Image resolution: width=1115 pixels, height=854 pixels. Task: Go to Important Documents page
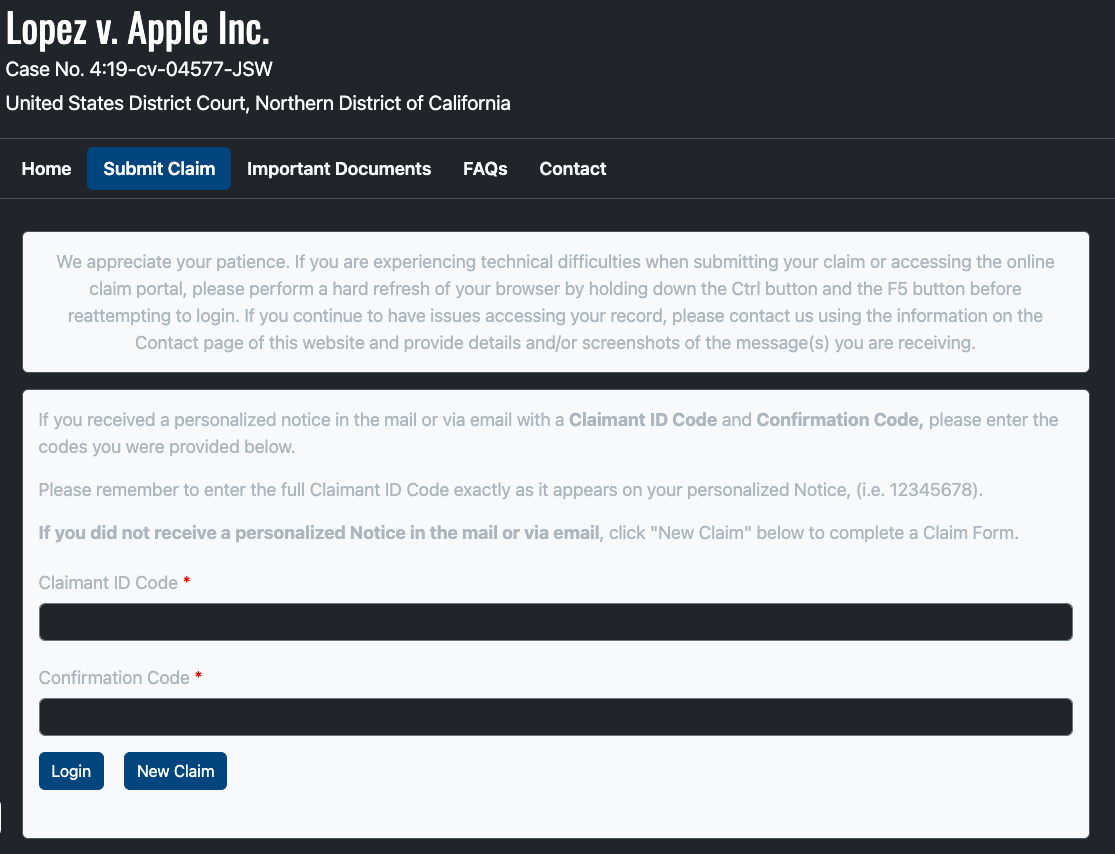click(x=338, y=169)
